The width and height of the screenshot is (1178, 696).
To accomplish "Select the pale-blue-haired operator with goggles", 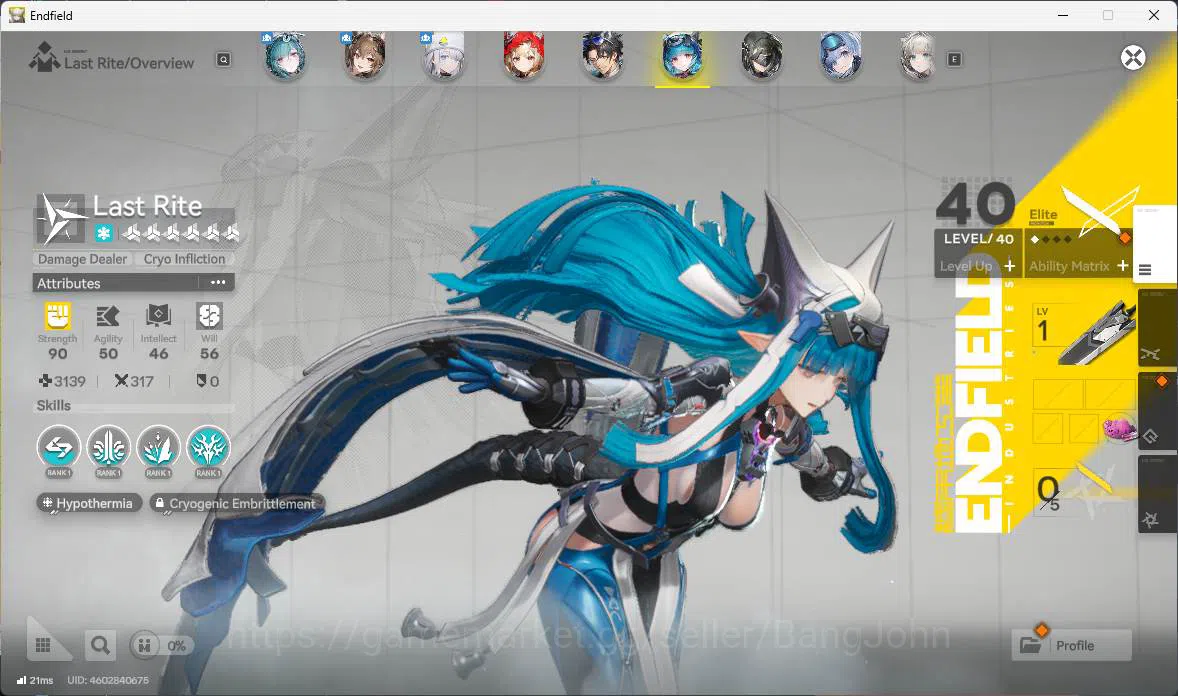I will coord(840,56).
